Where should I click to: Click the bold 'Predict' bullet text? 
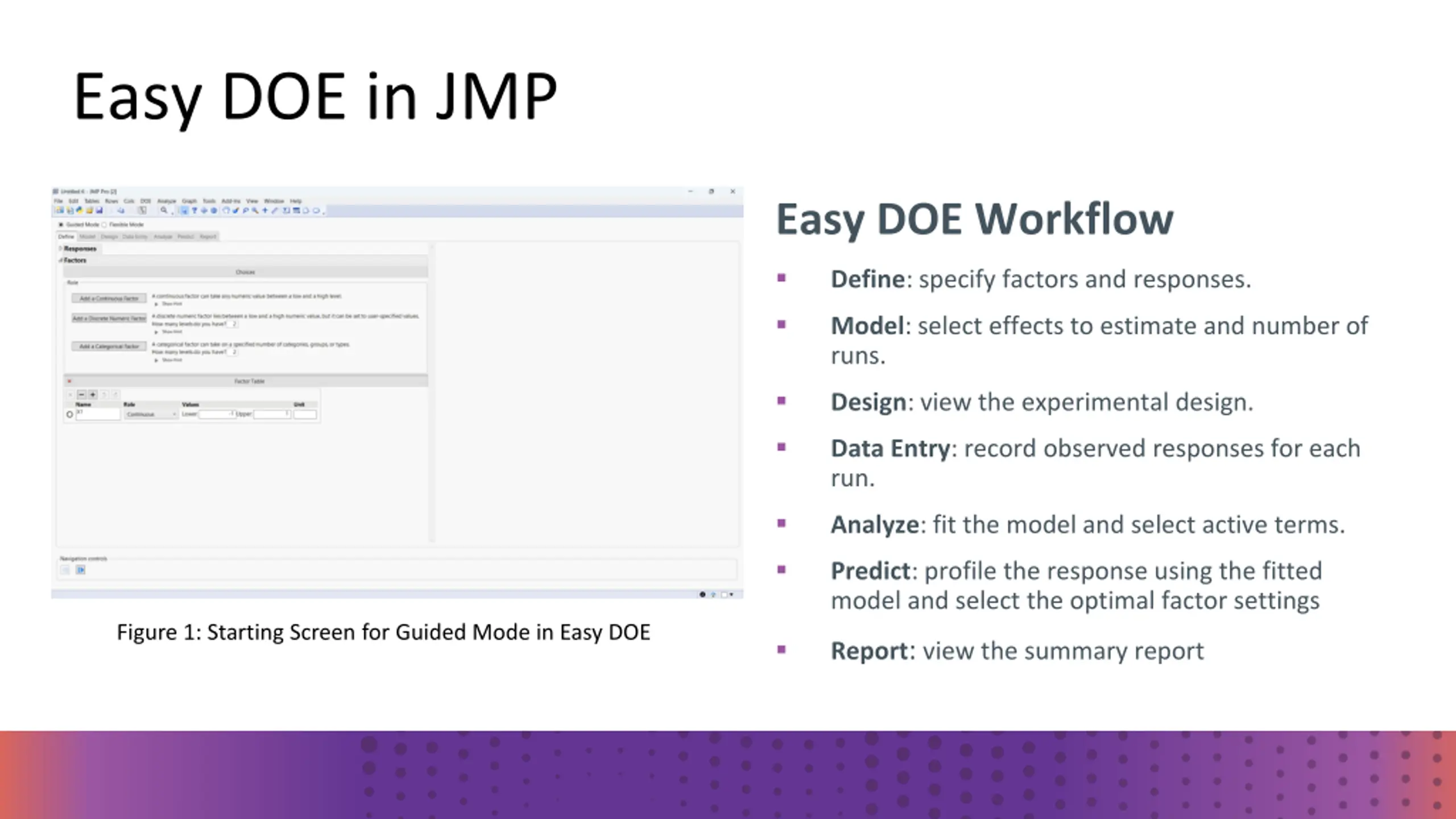coord(871,571)
